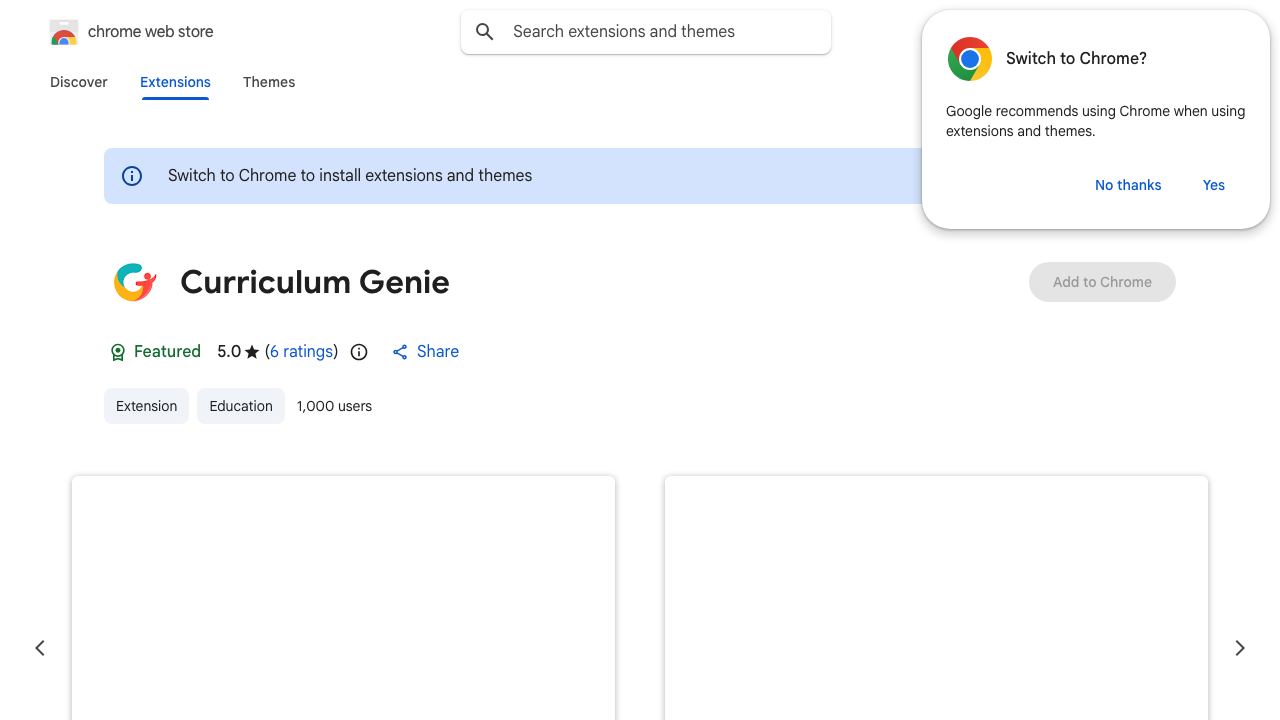
Task: Focus the Search extensions and themes field
Action: [646, 32]
